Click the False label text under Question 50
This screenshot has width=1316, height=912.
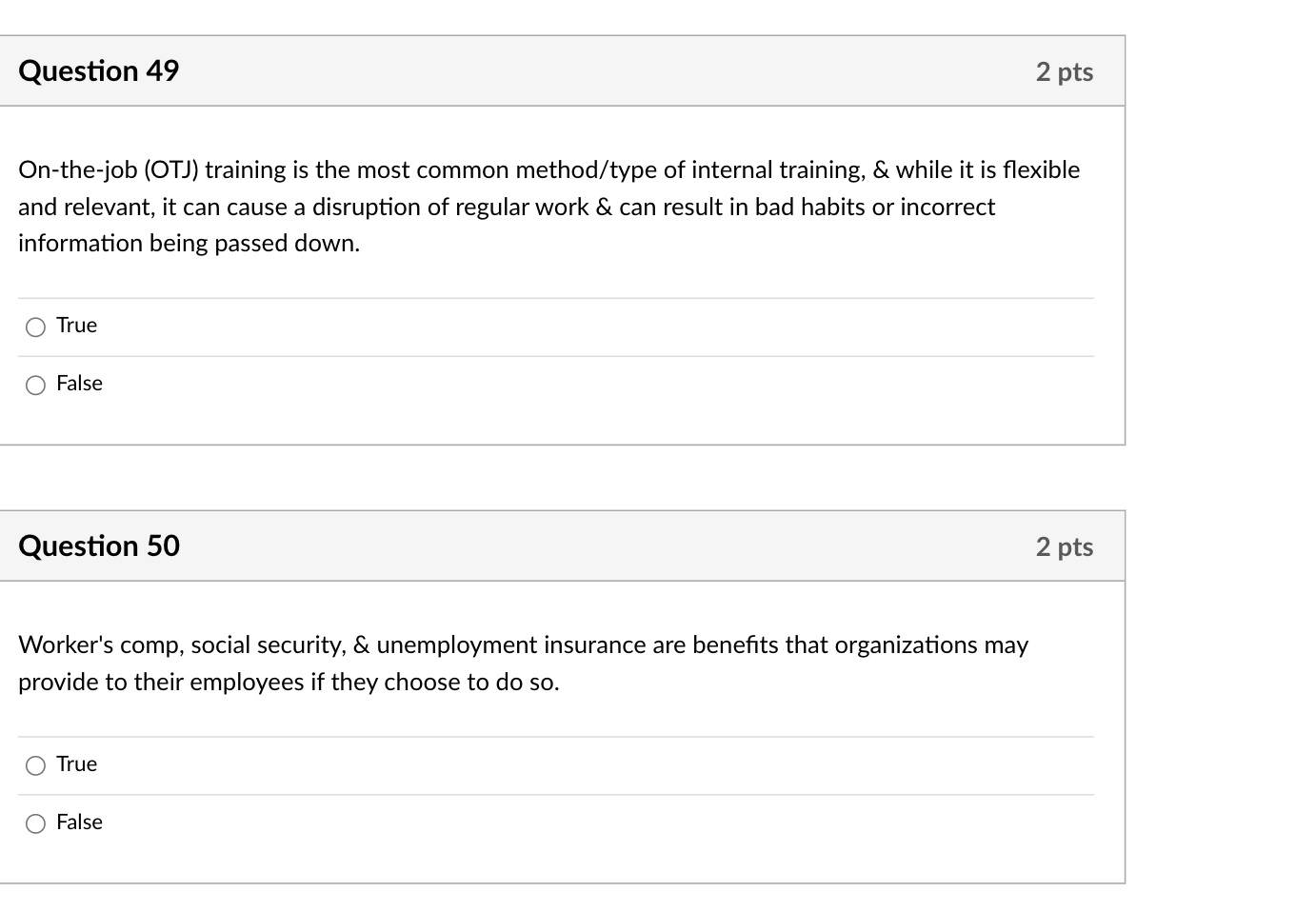79,822
